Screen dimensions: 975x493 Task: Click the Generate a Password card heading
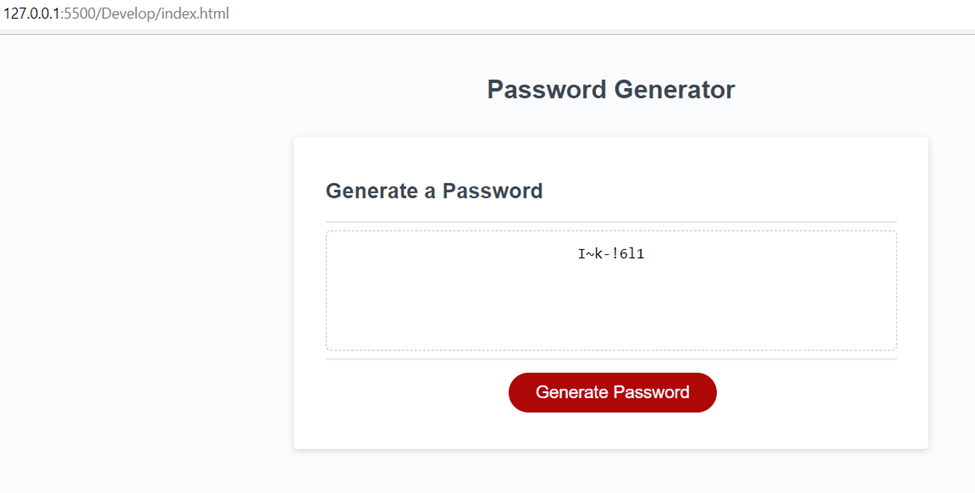[434, 190]
